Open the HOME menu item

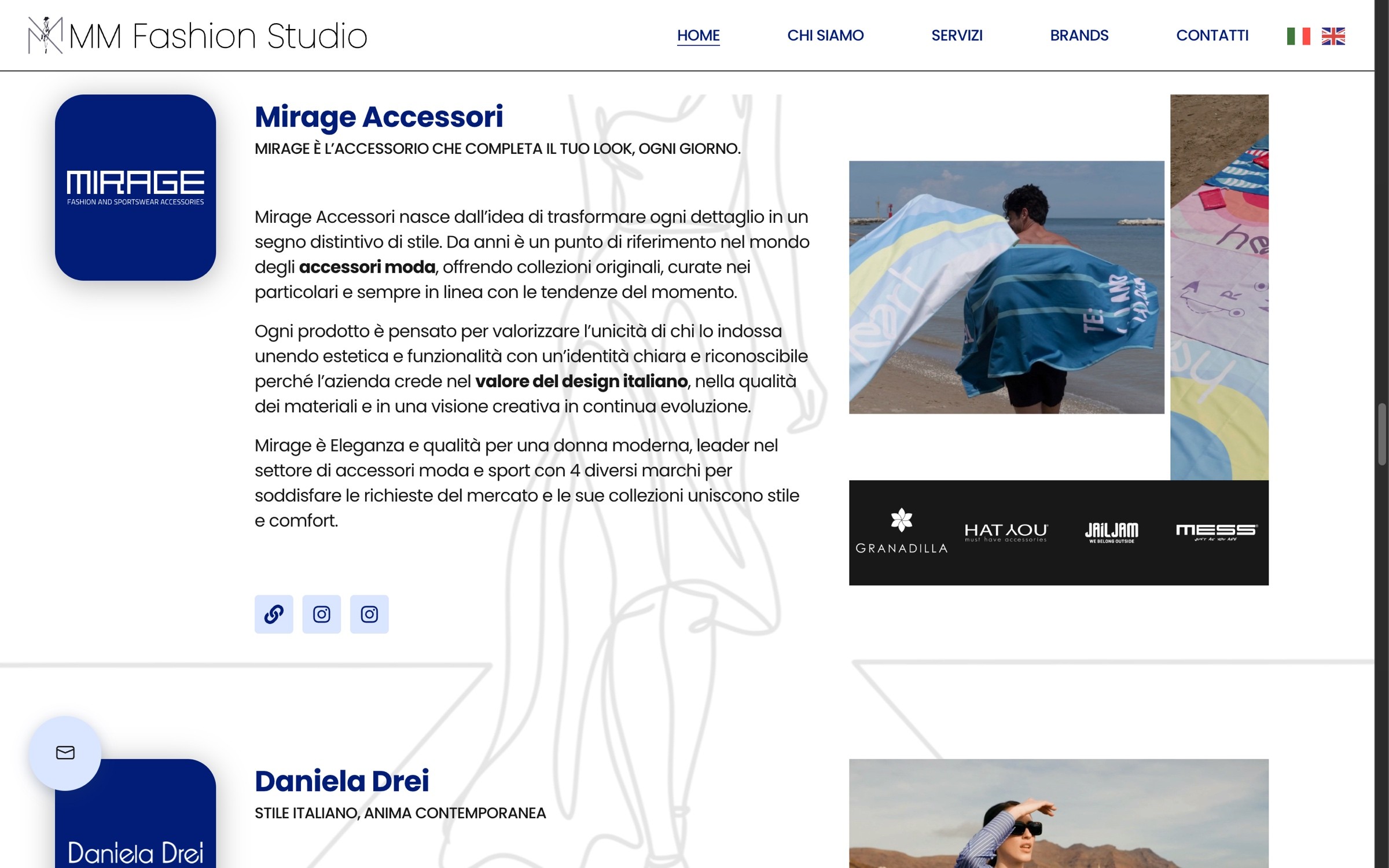(698, 35)
